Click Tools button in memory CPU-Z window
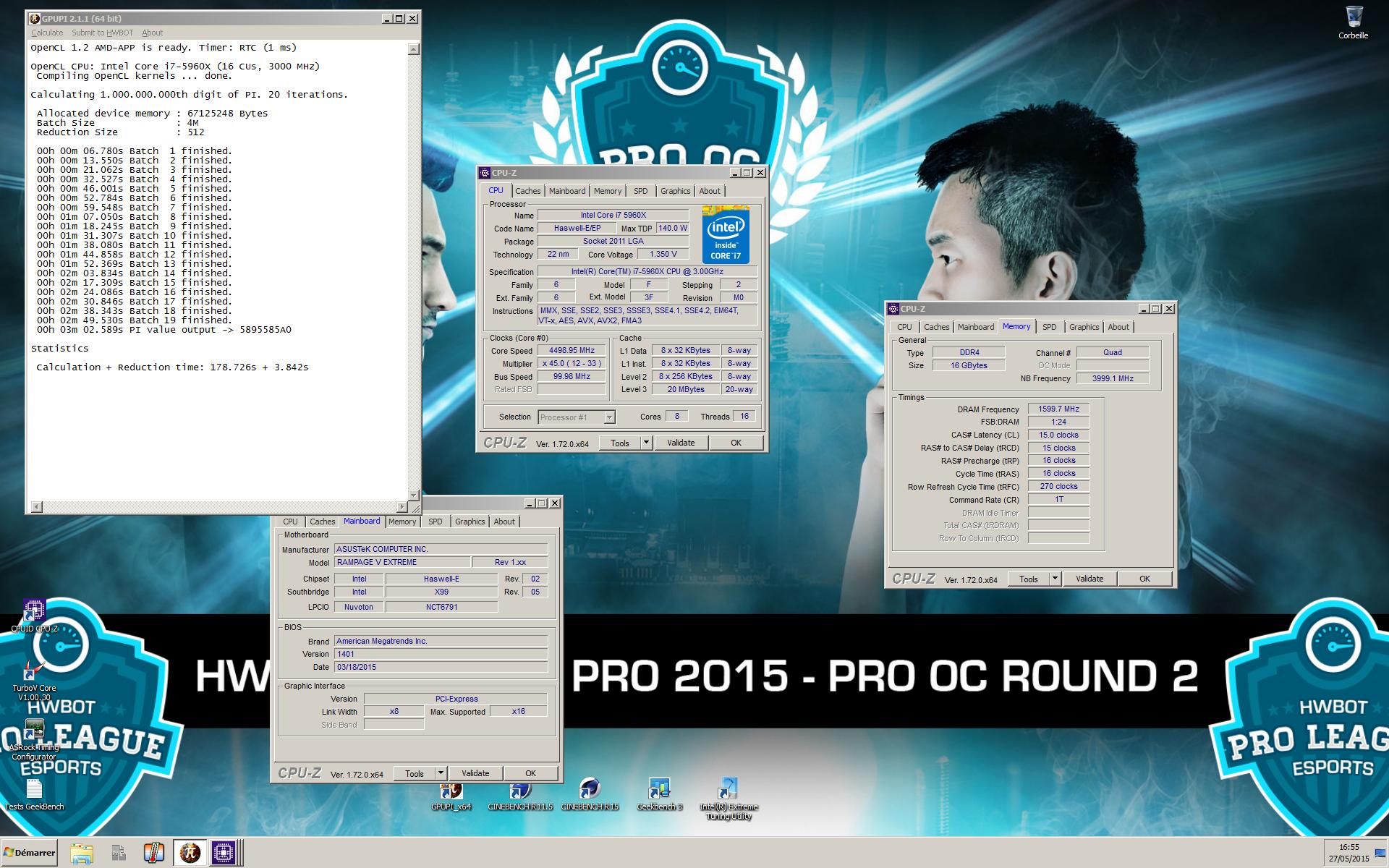Image resolution: width=1389 pixels, height=868 pixels. coord(1029,579)
